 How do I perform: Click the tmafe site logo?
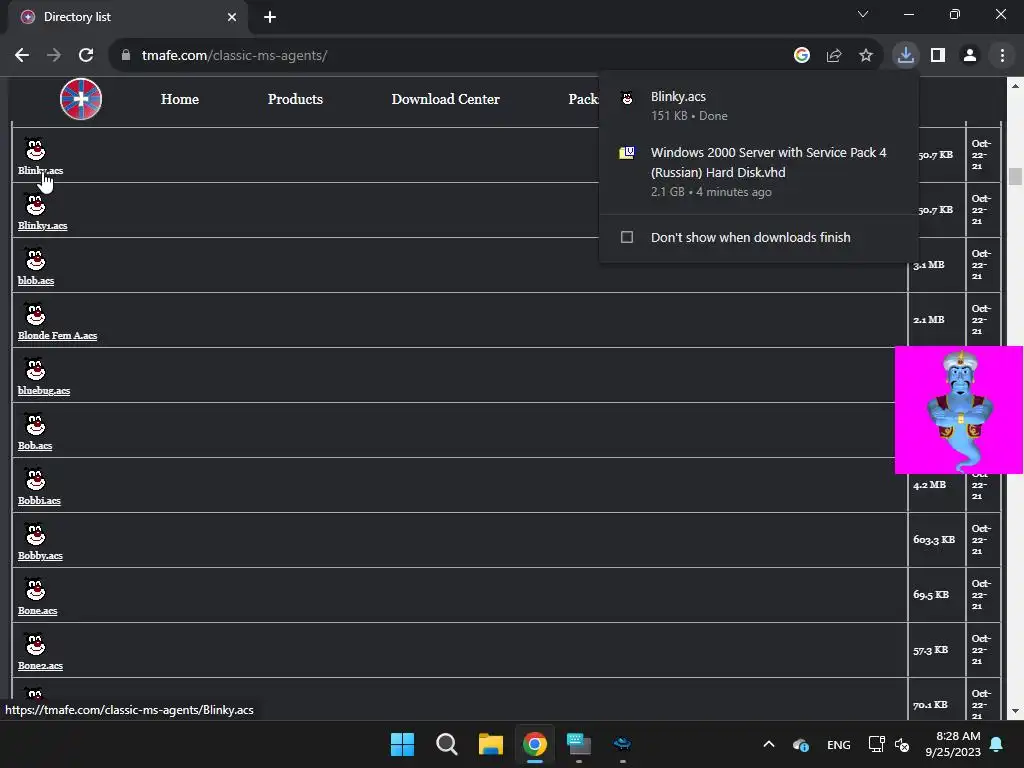click(x=81, y=99)
